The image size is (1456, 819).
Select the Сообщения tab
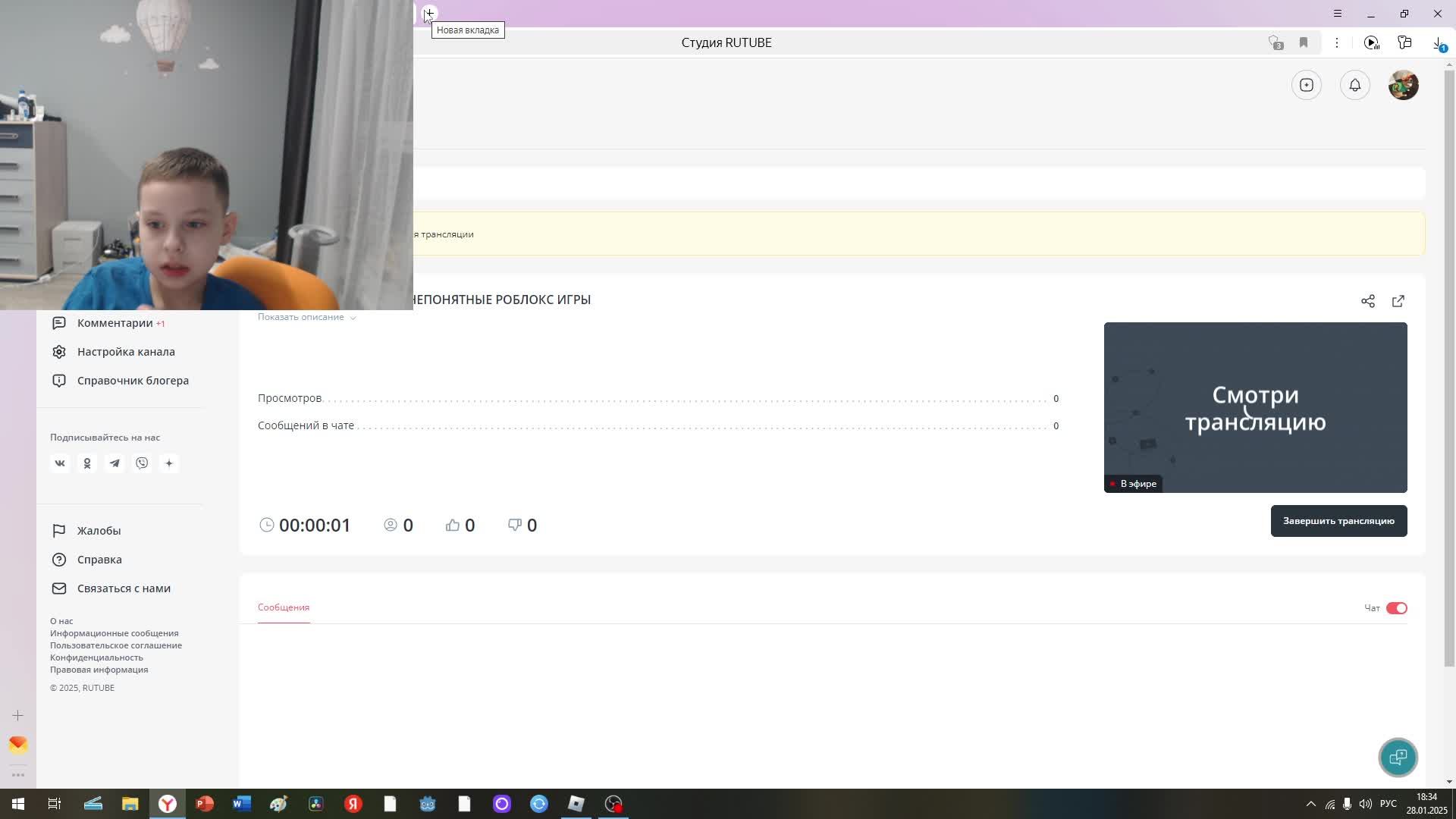[x=284, y=607]
